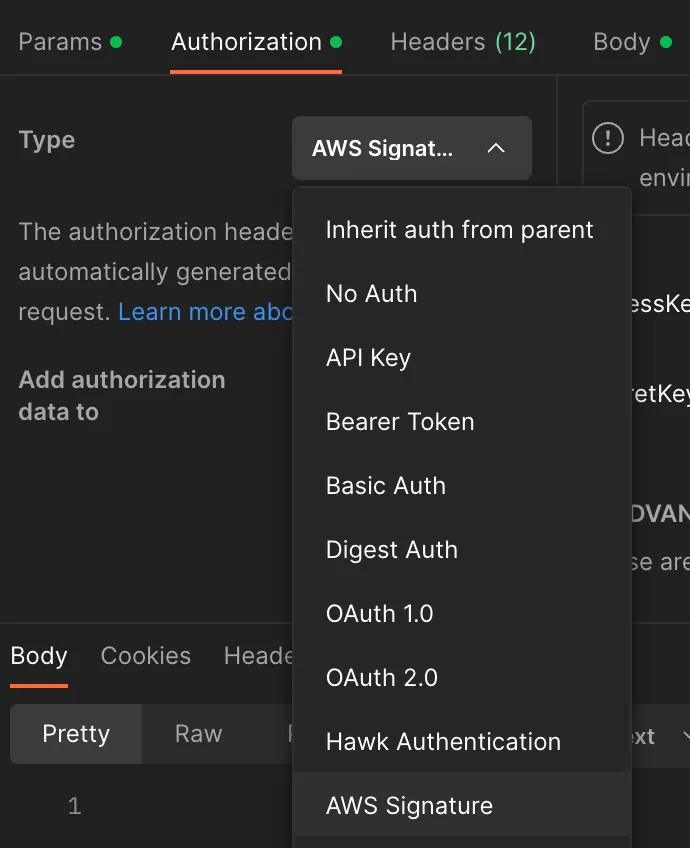
Task: Switch to the Headers (12) tab
Action: point(463,42)
